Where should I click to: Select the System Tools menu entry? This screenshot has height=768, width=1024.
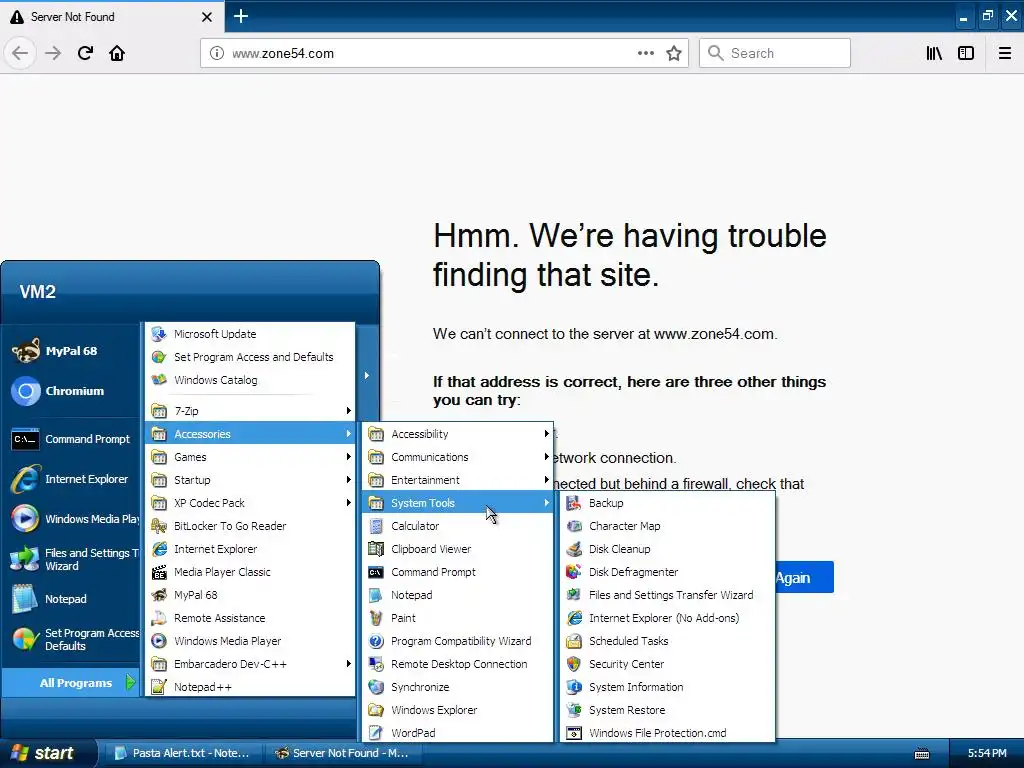tap(458, 503)
